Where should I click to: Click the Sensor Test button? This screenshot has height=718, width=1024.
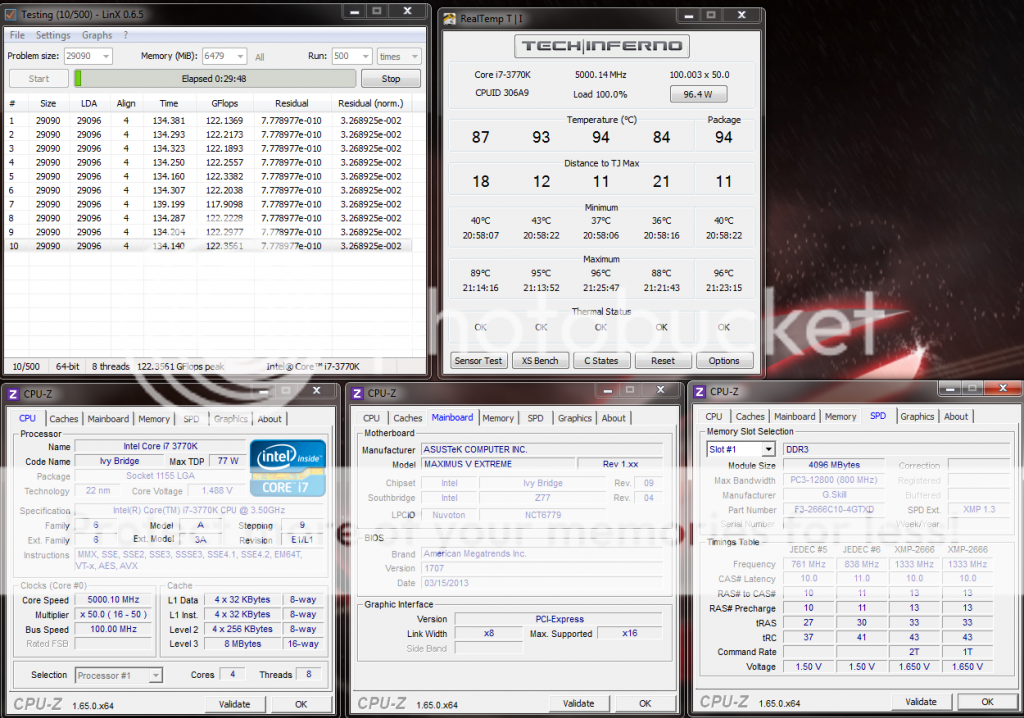pyautogui.click(x=479, y=360)
